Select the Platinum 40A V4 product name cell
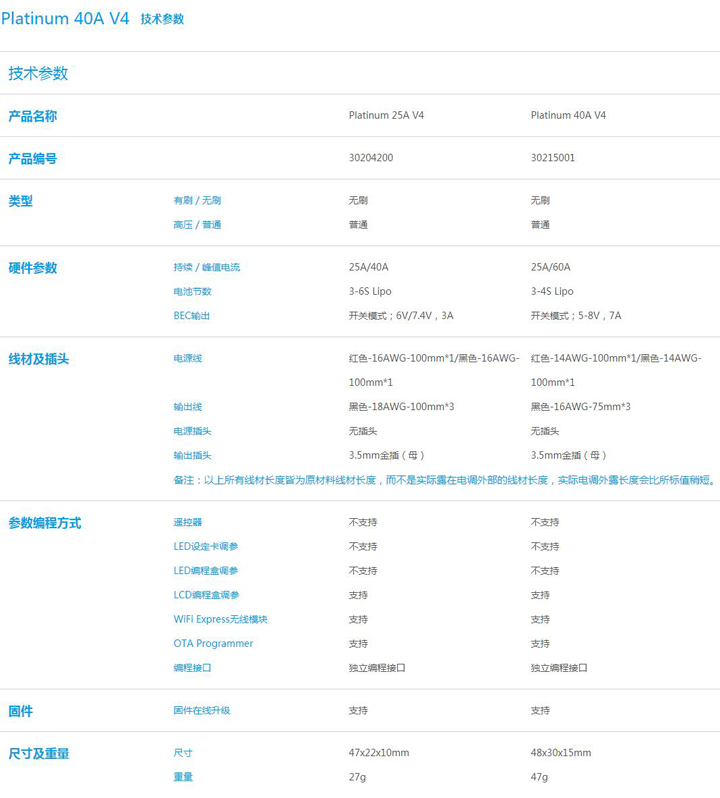 pyautogui.click(x=568, y=116)
